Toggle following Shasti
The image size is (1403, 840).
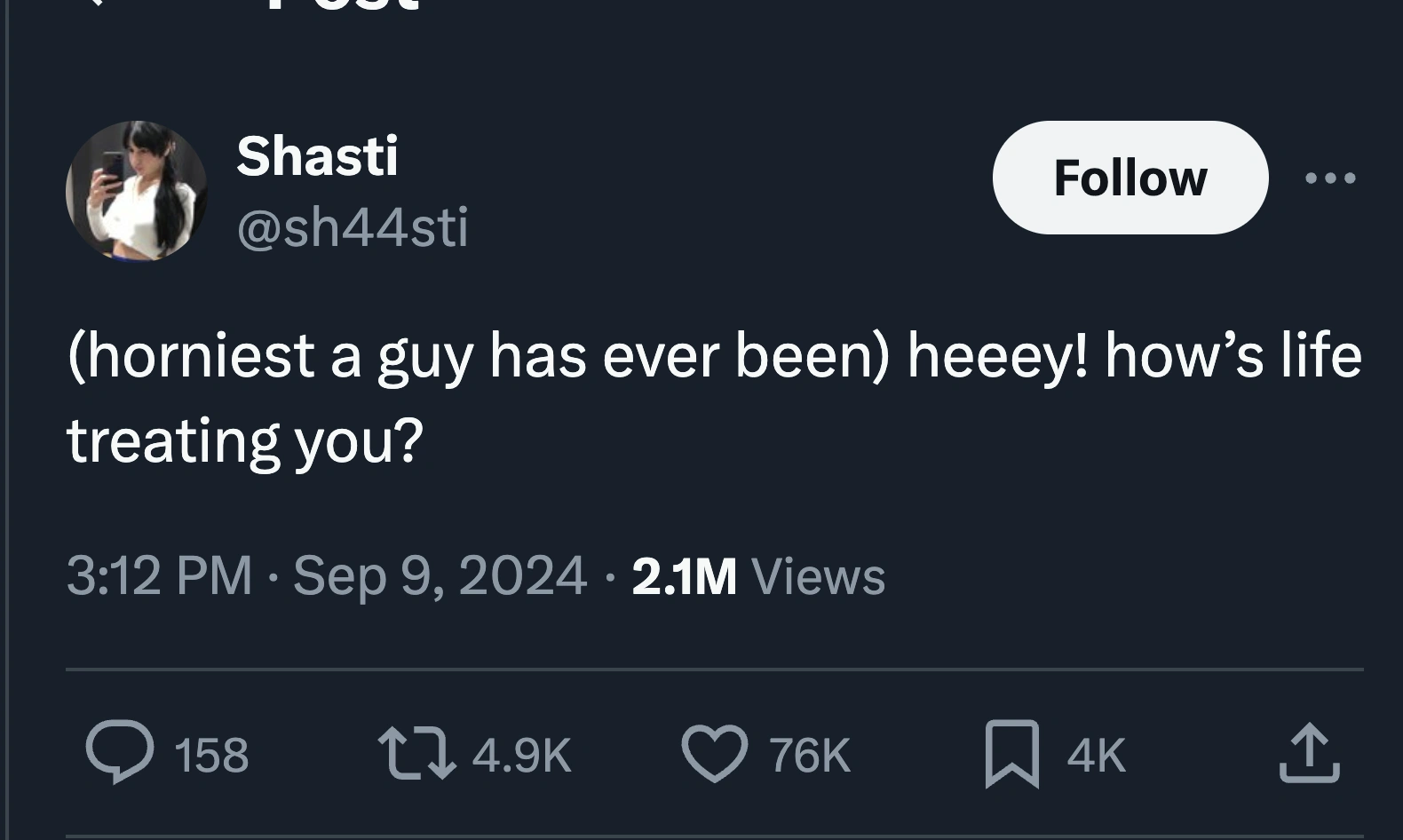[1129, 177]
